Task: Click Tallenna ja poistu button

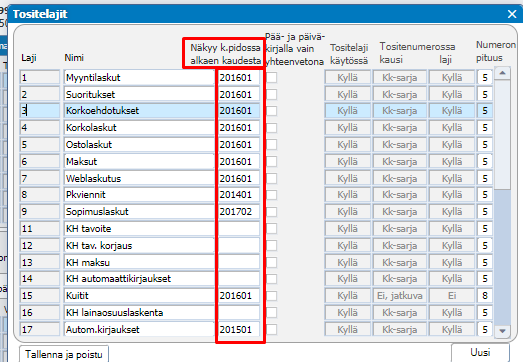Action: pos(64,354)
